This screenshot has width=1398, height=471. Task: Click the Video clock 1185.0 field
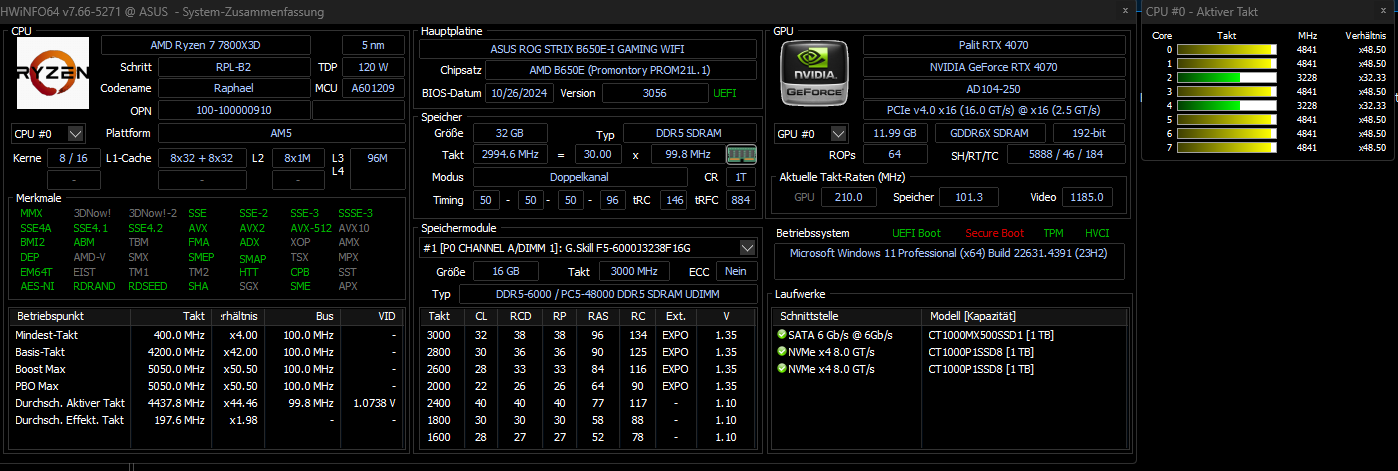point(1087,197)
